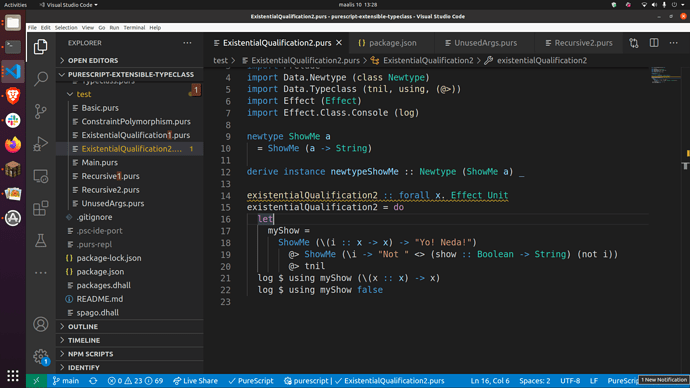Image resolution: width=690 pixels, height=388 pixels.
Task: Synchronize changes icon in status bar
Action: tap(93, 381)
